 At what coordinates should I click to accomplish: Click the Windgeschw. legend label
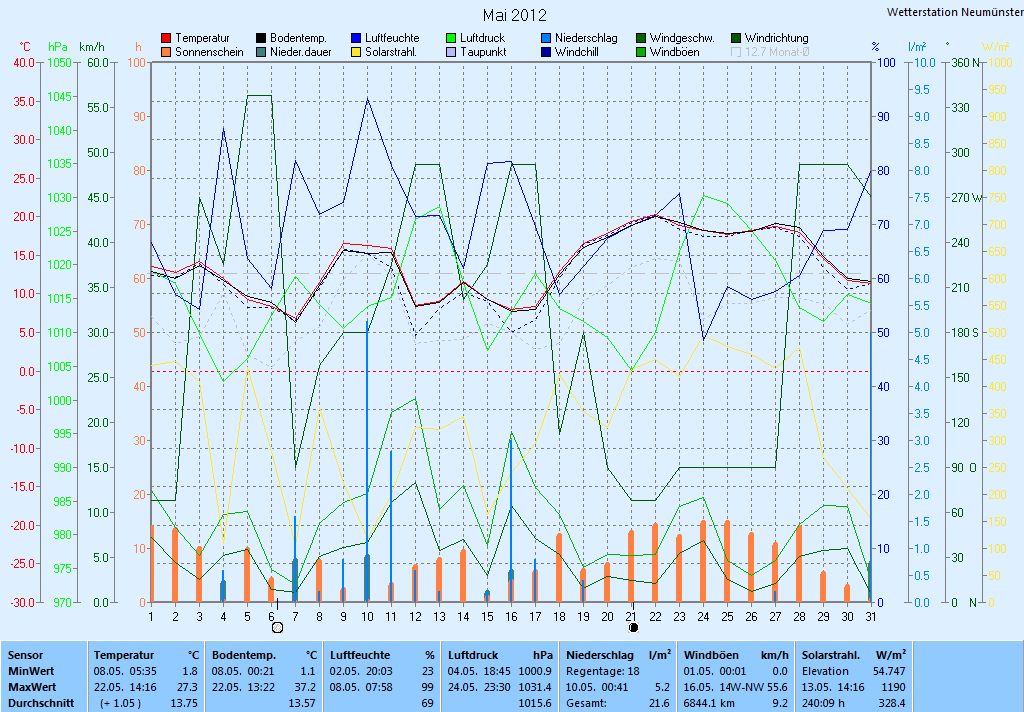pyautogui.click(x=682, y=38)
